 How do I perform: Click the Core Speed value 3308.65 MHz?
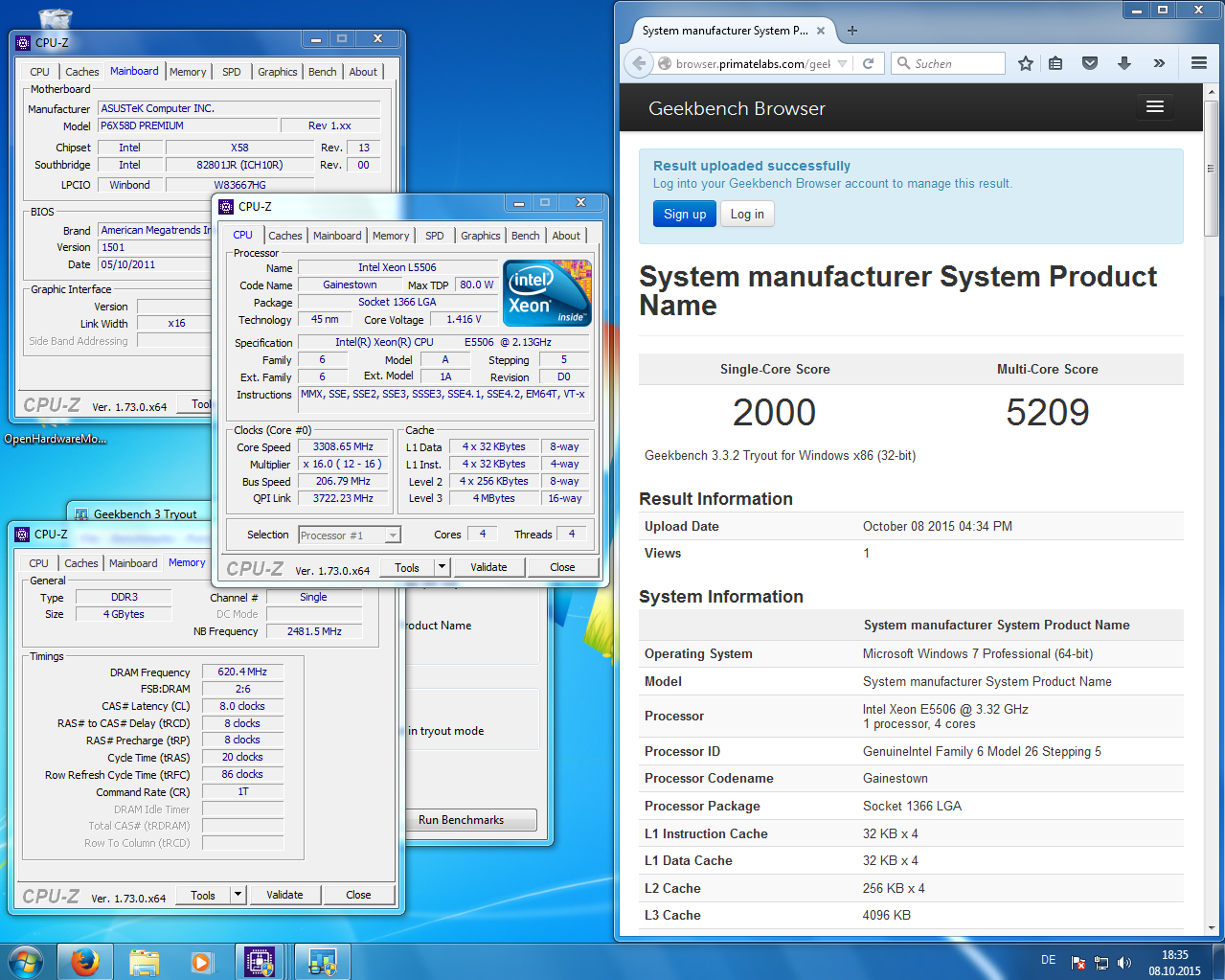click(x=343, y=446)
